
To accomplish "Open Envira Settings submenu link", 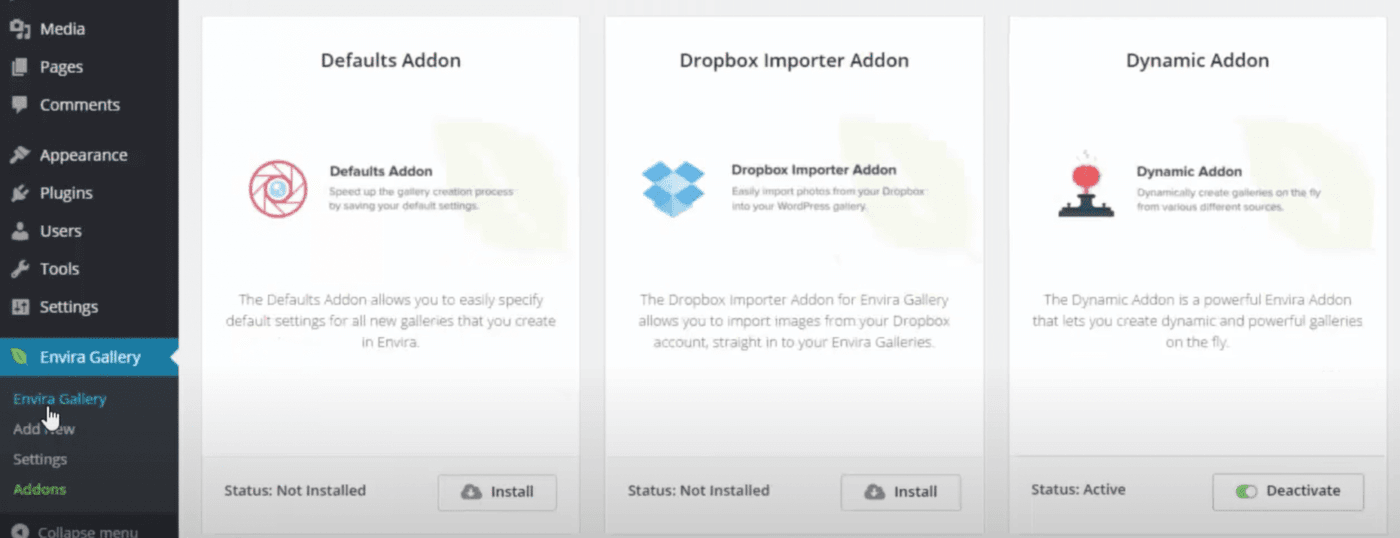I will (40, 459).
